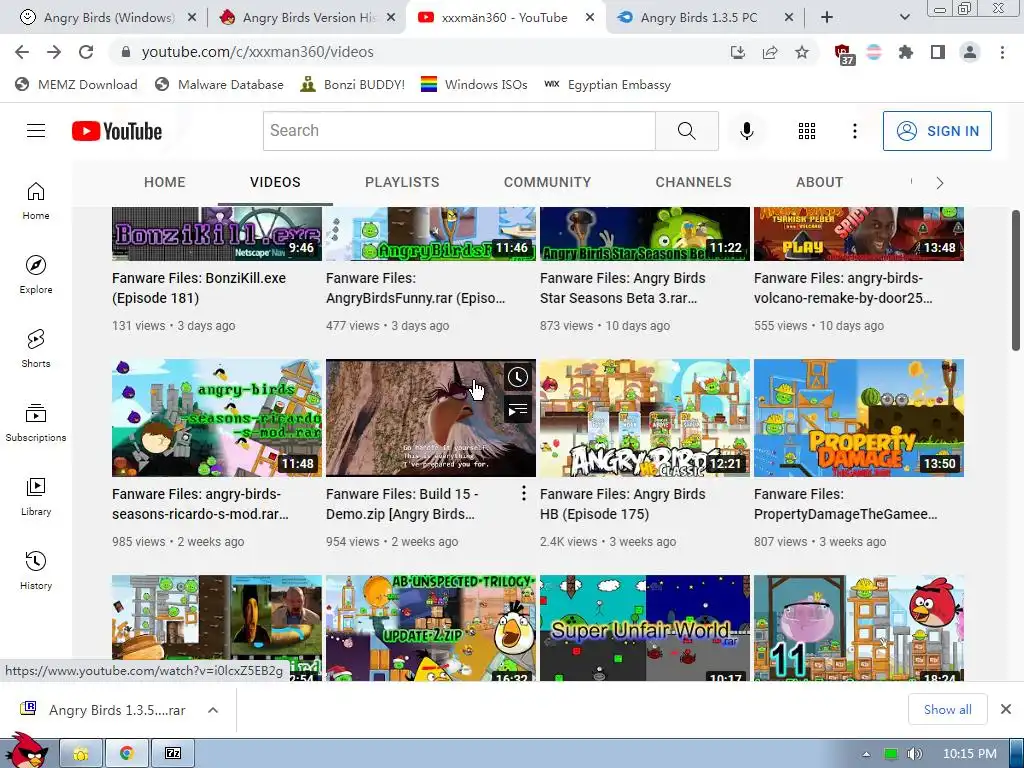Switch to HOME channel tab
1024x768 pixels.
pyautogui.click(x=165, y=182)
